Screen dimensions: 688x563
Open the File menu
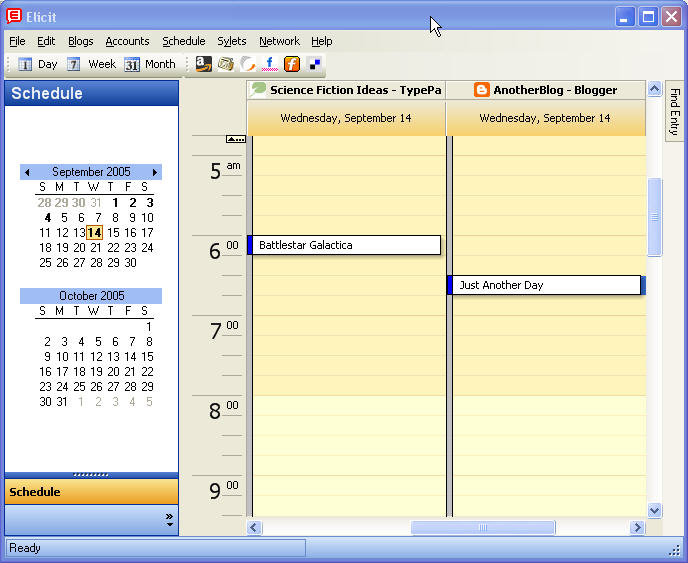point(17,41)
